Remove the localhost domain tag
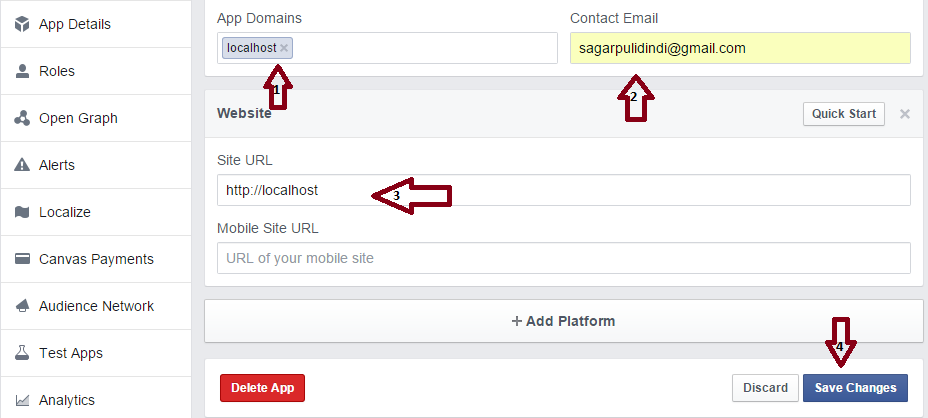This screenshot has height=418, width=928. pyautogui.click(x=284, y=48)
